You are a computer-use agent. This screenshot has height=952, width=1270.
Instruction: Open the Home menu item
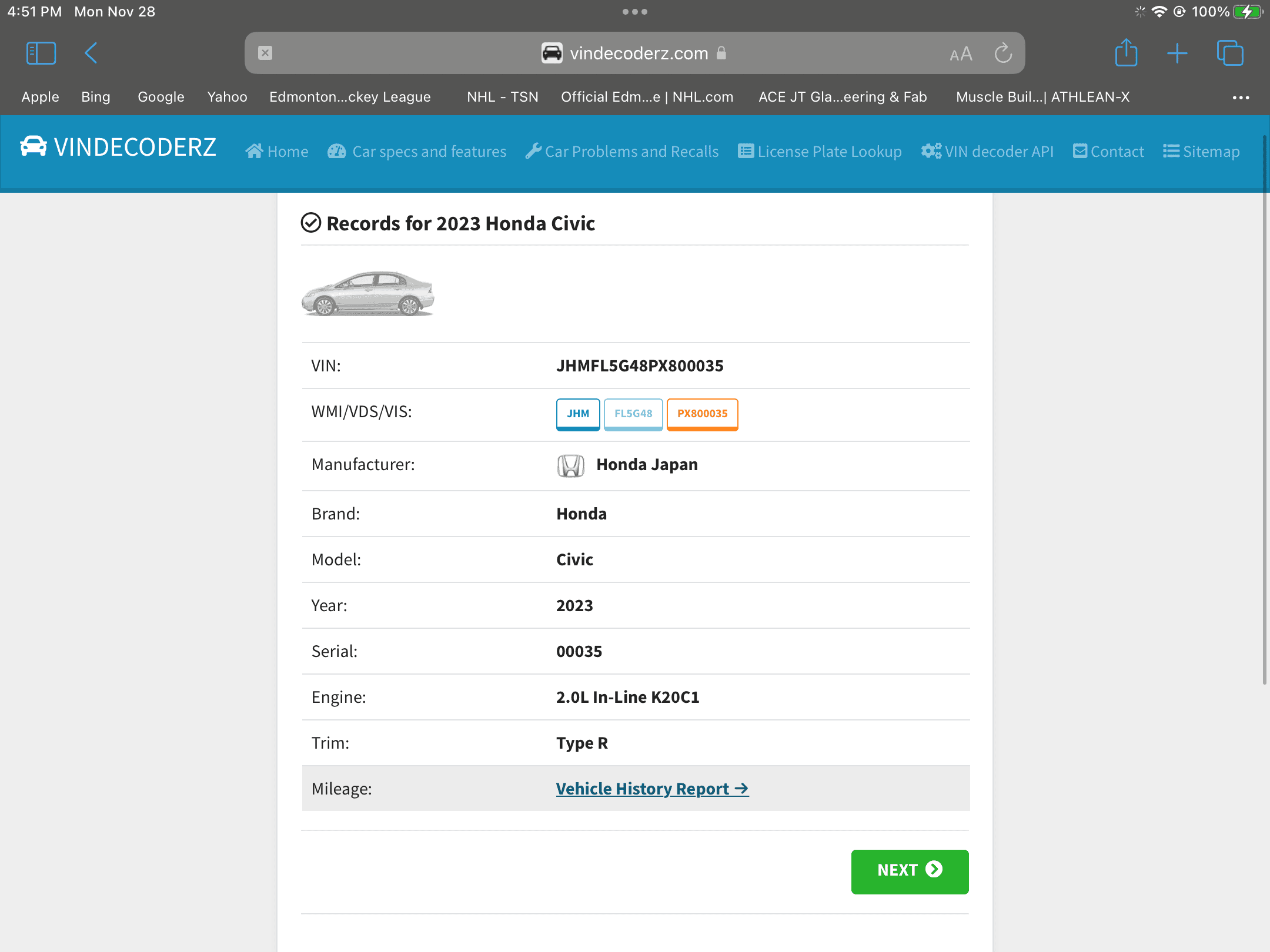tap(277, 152)
